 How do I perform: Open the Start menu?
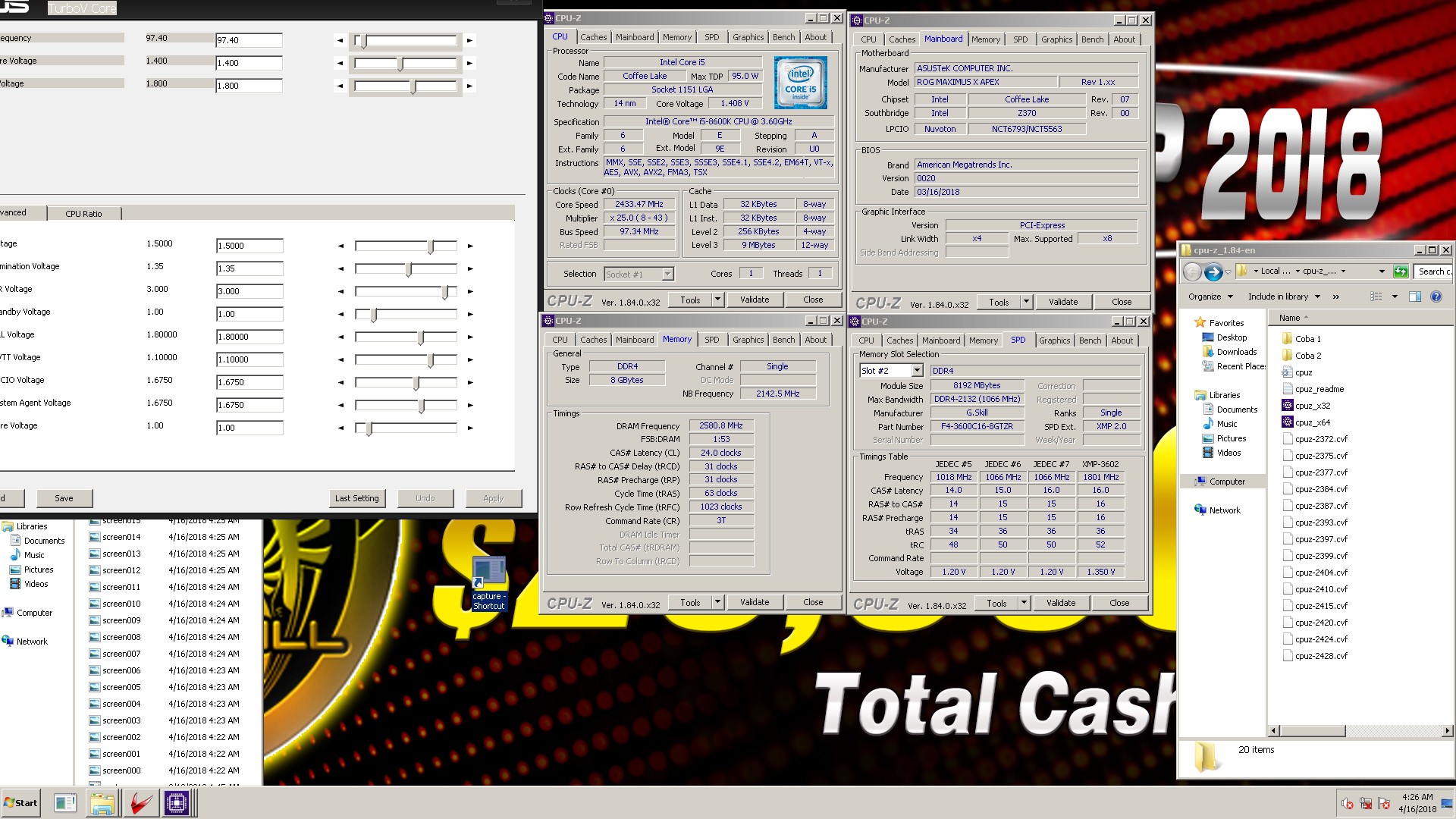(20, 803)
